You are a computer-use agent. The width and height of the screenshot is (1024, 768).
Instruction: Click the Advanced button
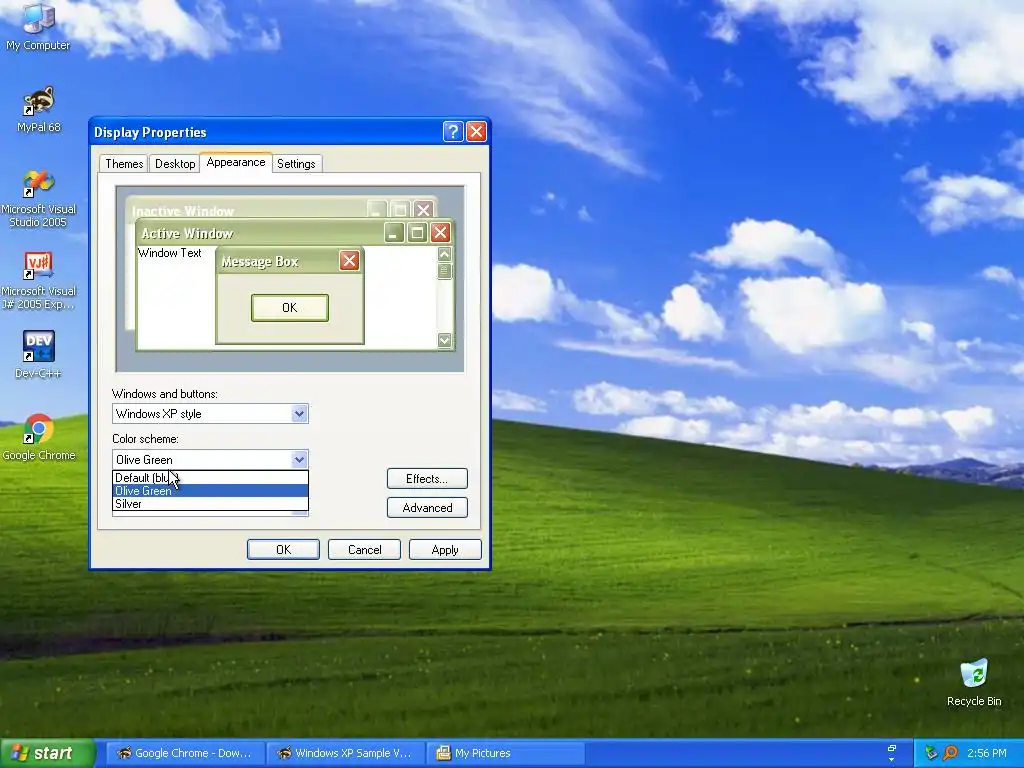point(427,507)
